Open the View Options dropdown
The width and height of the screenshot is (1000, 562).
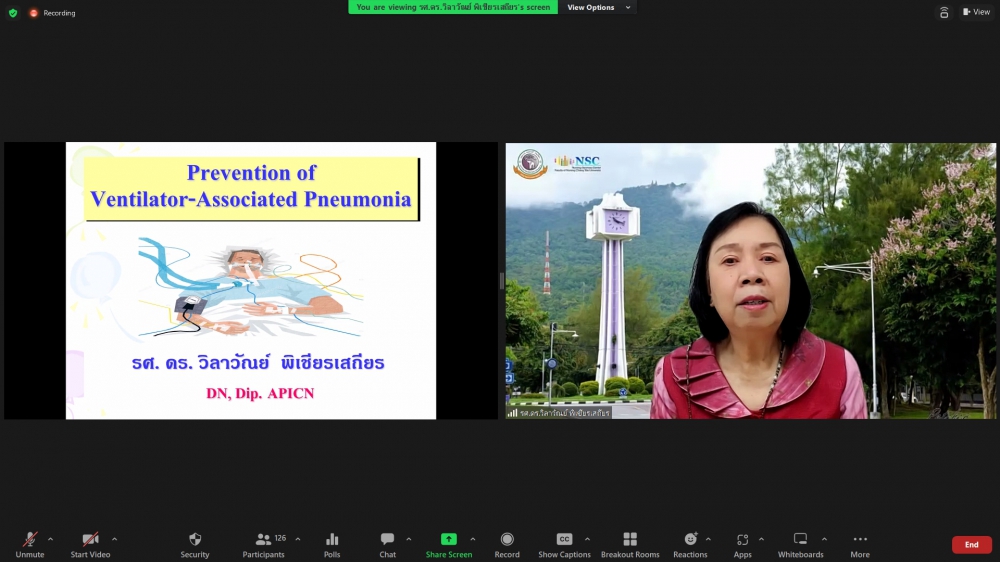pyautogui.click(x=598, y=7)
